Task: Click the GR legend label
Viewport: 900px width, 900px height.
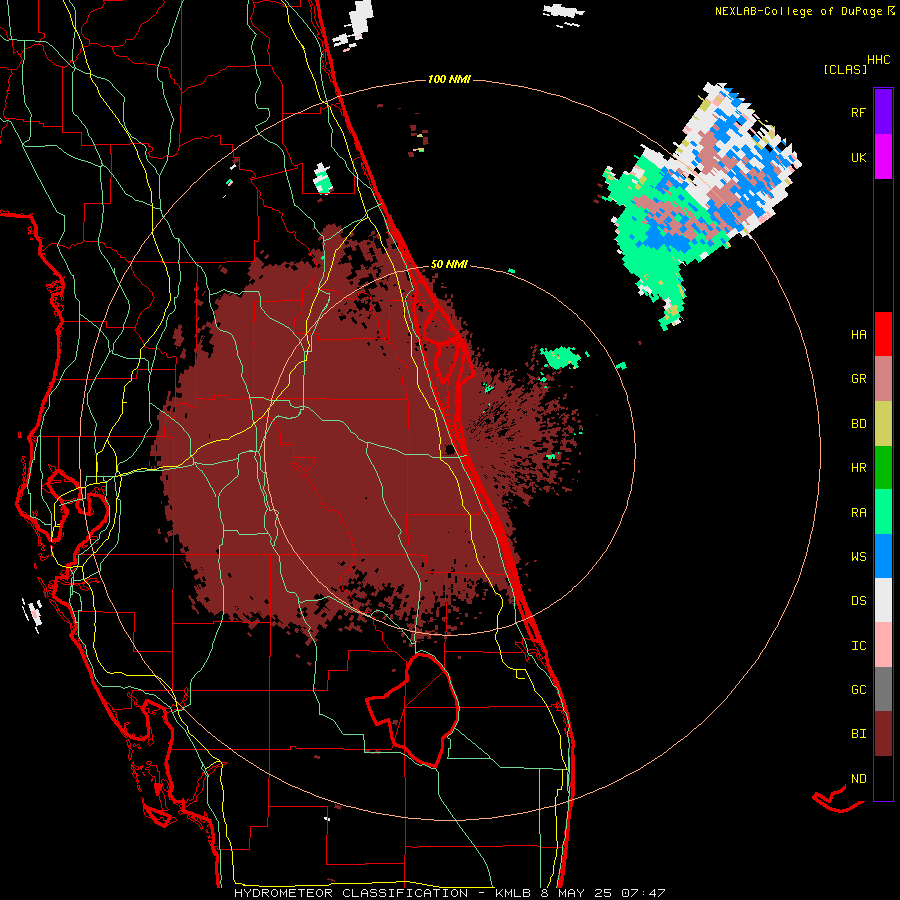Action: [x=858, y=379]
